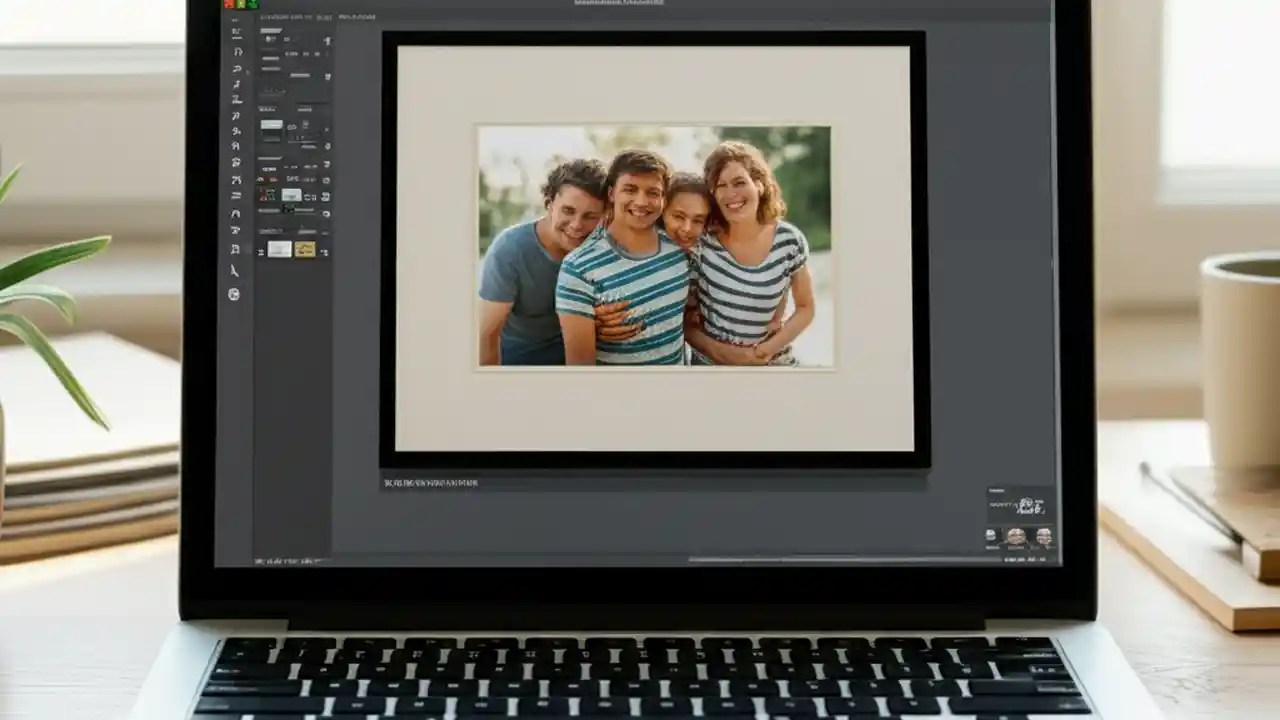
Task: Select the Zoom tool at the toolbar bottom
Action: tap(235, 293)
